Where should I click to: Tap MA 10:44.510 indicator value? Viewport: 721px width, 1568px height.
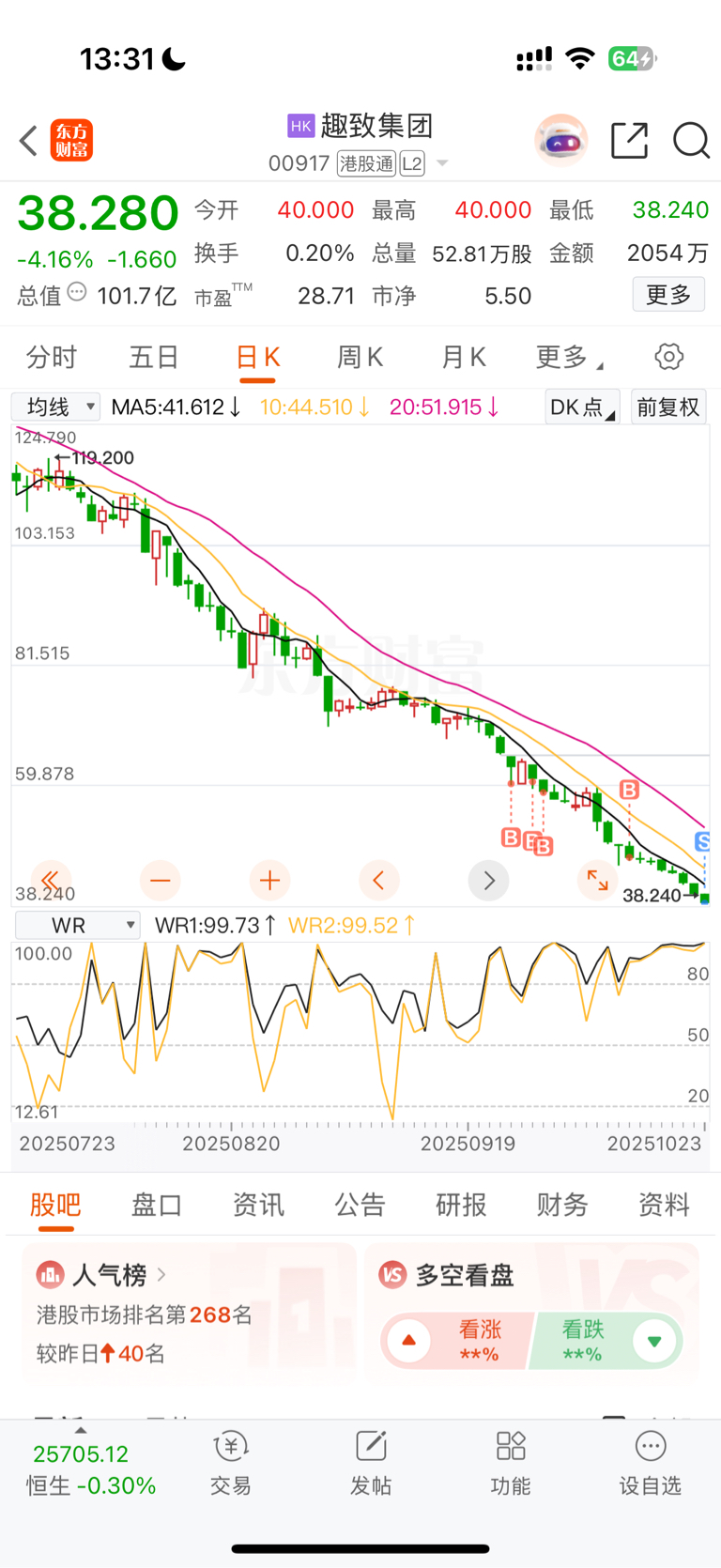(x=314, y=407)
